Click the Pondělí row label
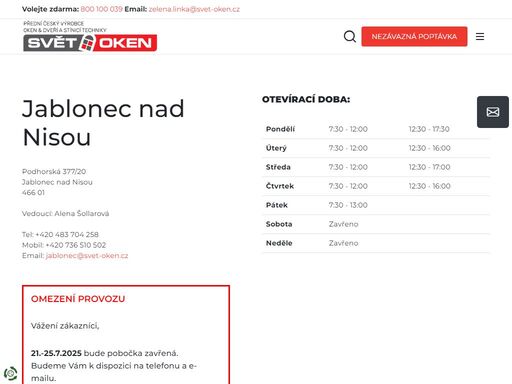 280,129
